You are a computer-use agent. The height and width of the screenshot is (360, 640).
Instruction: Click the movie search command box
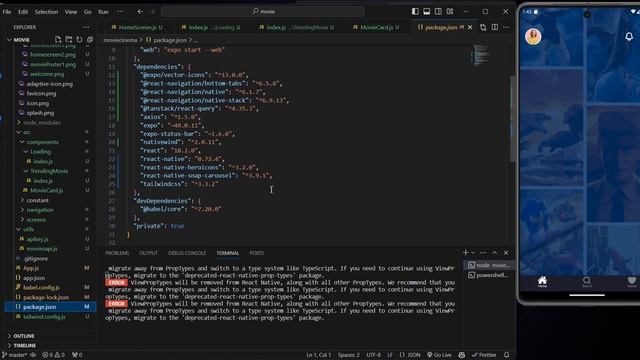[263, 11]
